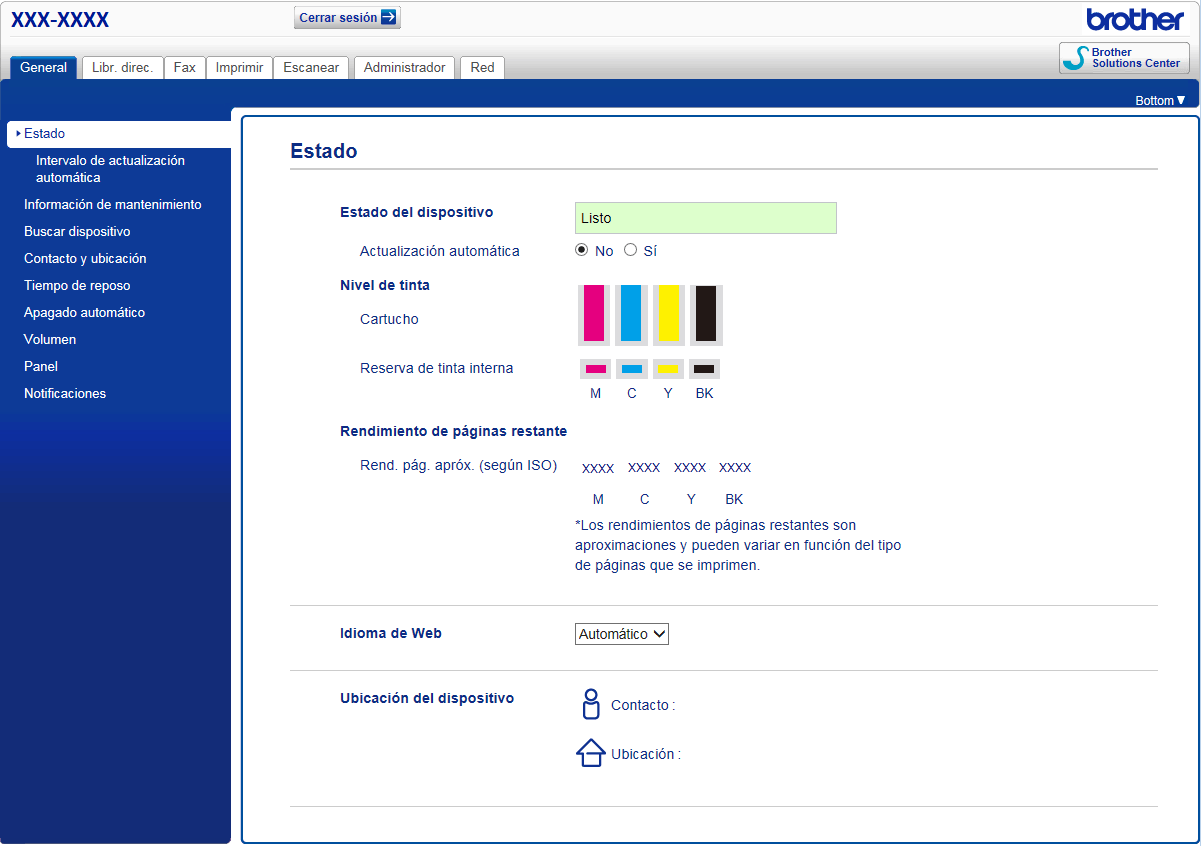The width and height of the screenshot is (1201, 846).
Task: Open the Escanear tab
Action: pos(311,68)
